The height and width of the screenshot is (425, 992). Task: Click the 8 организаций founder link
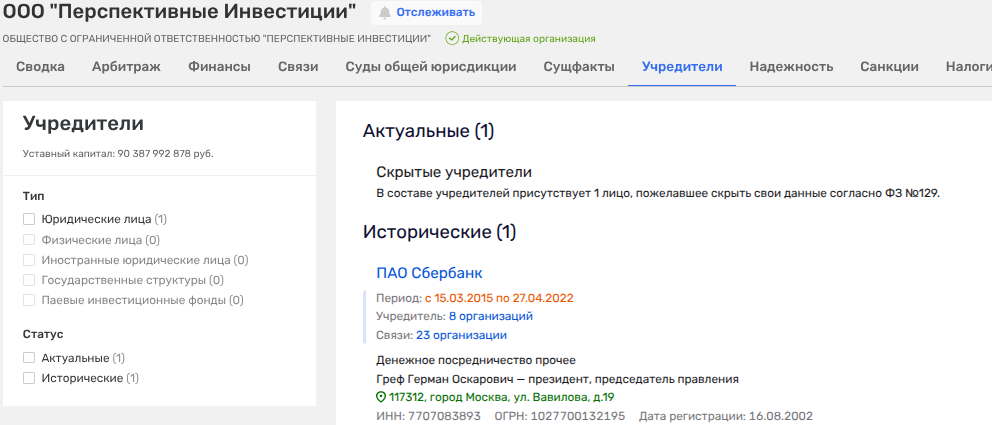click(x=490, y=316)
